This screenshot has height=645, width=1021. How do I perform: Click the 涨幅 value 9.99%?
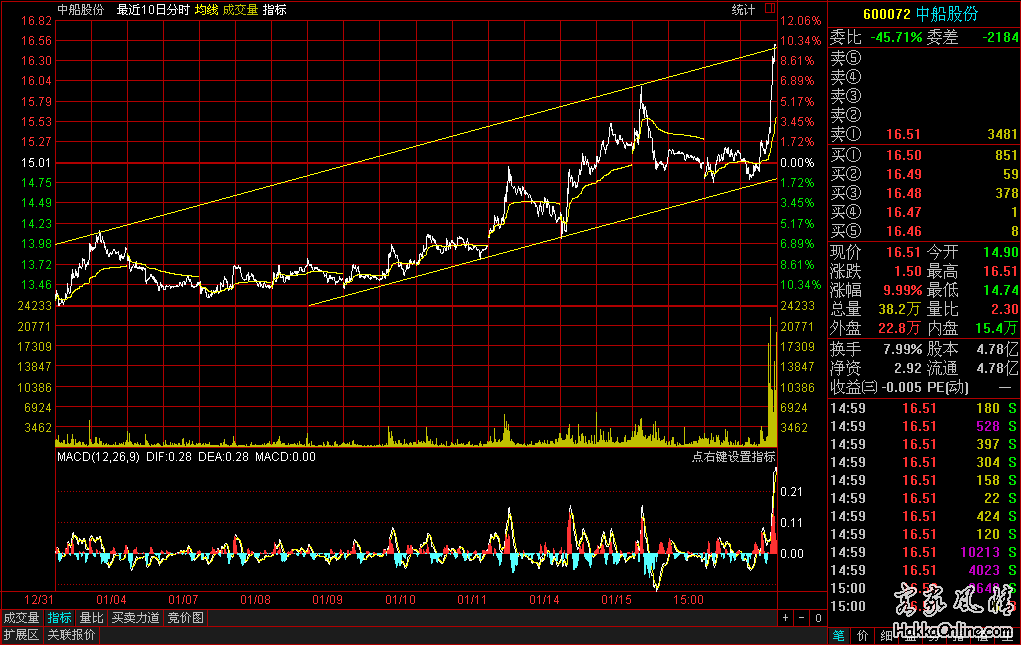(x=902, y=290)
